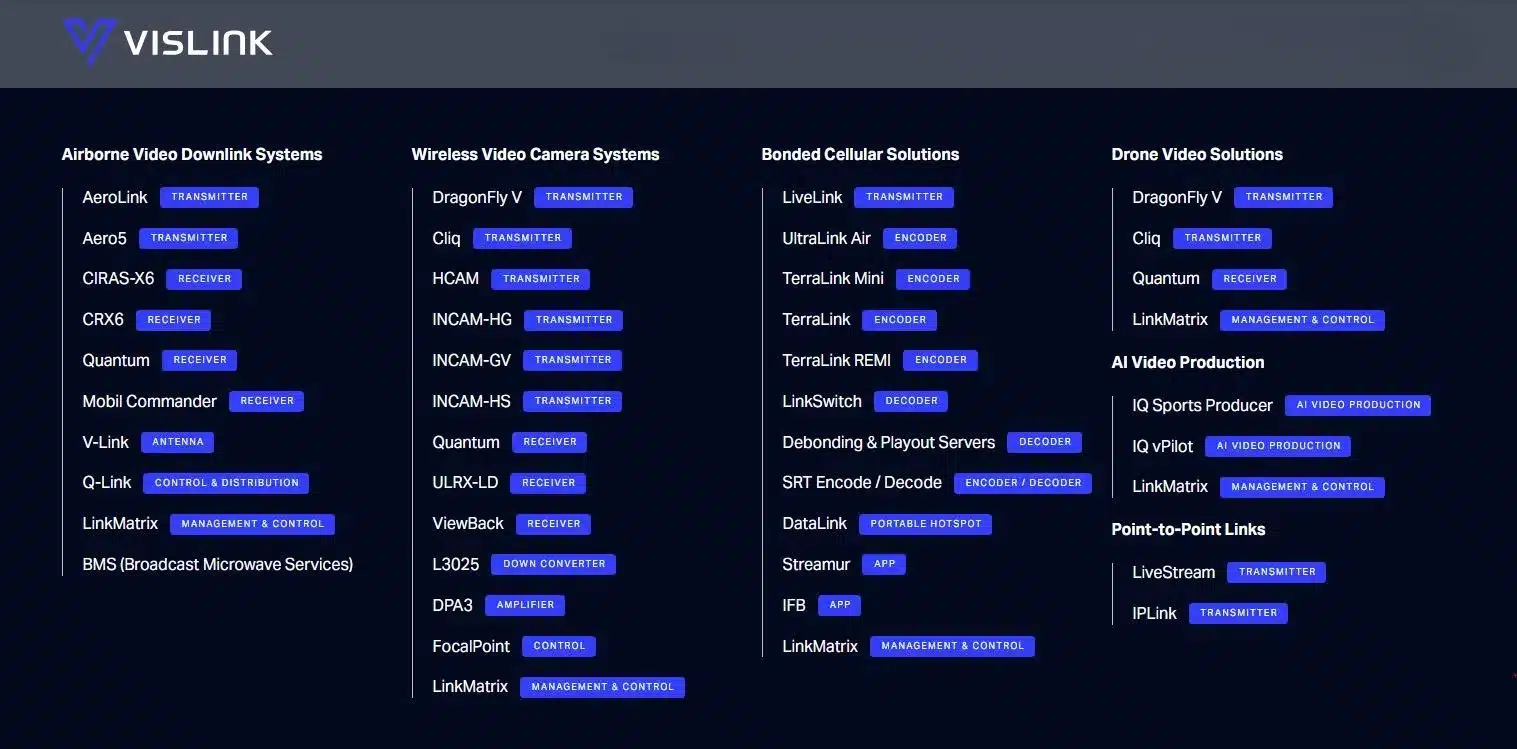Select IQ vPilot AI production link
The width and height of the screenshot is (1517, 749).
pos(1162,446)
